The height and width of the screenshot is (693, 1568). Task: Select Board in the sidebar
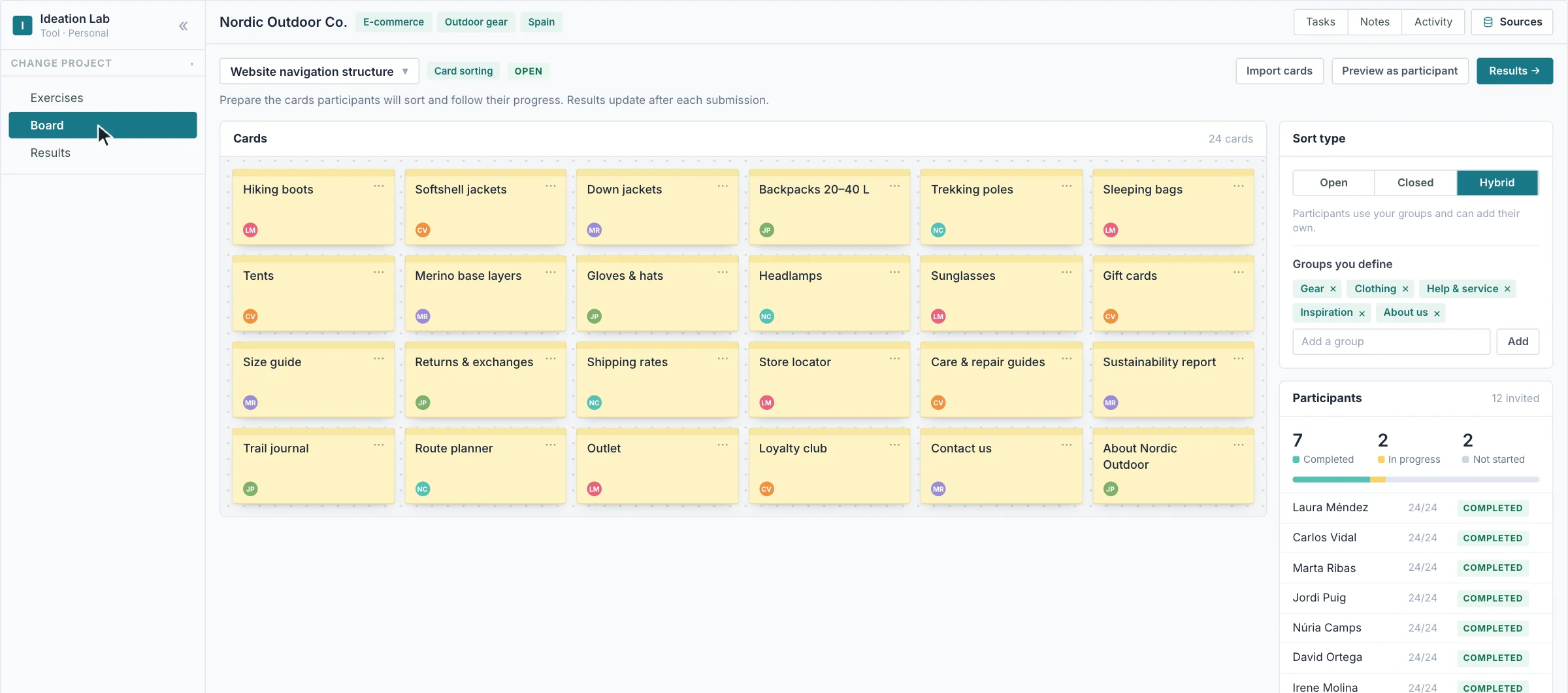pyautogui.click(x=103, y=126)
